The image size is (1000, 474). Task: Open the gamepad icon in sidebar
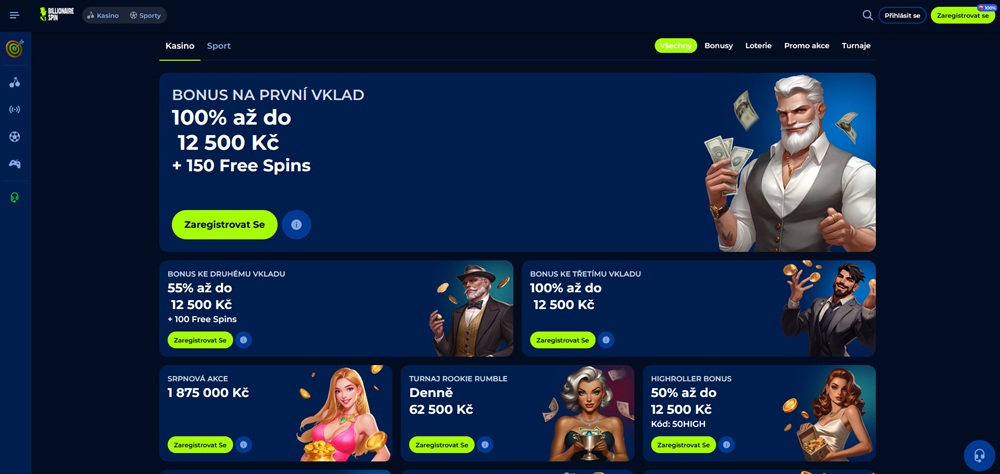coord(15,164)
